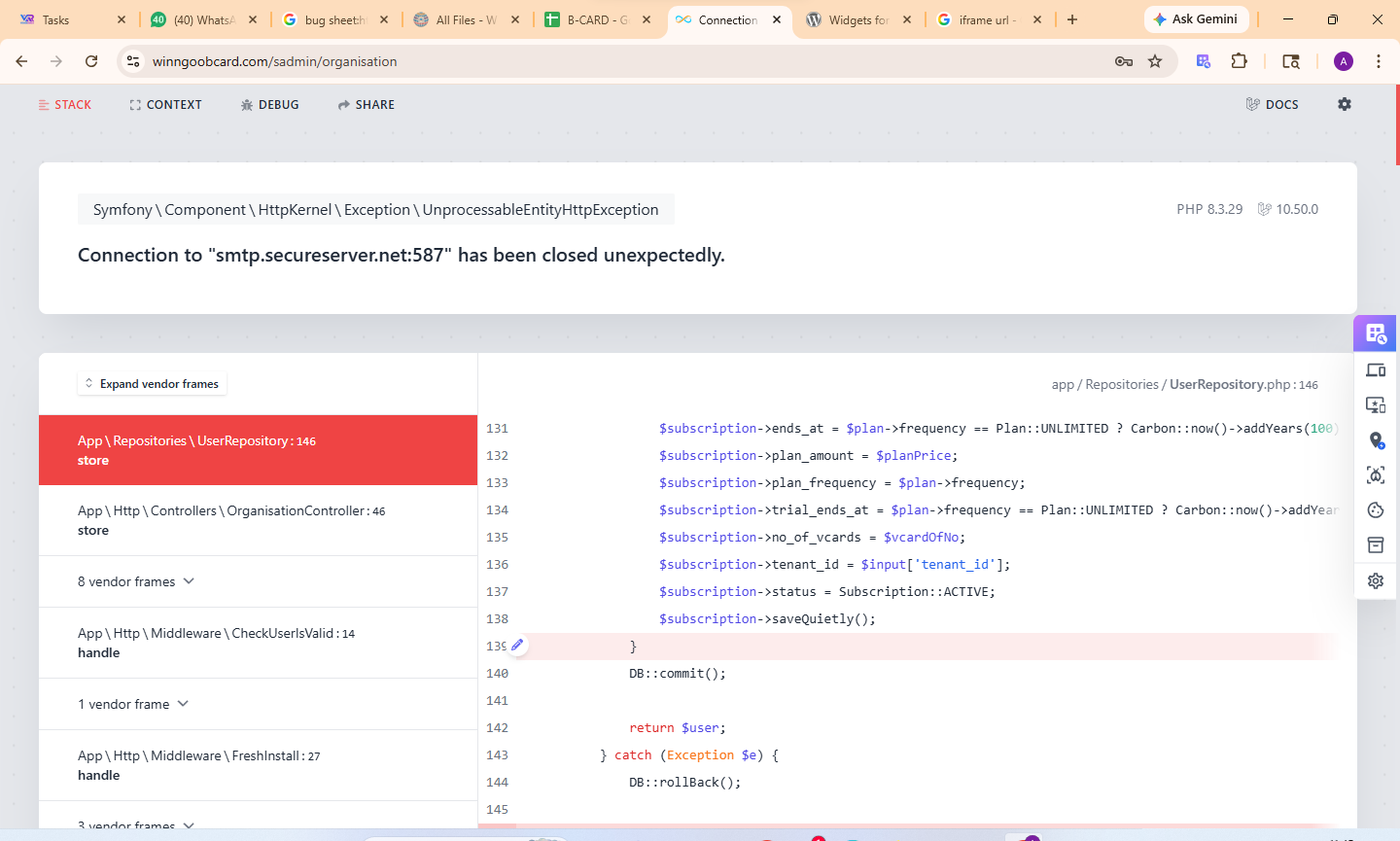Click the sidebar settings gear icon

pyautogui.click(x=1376, y=580)
